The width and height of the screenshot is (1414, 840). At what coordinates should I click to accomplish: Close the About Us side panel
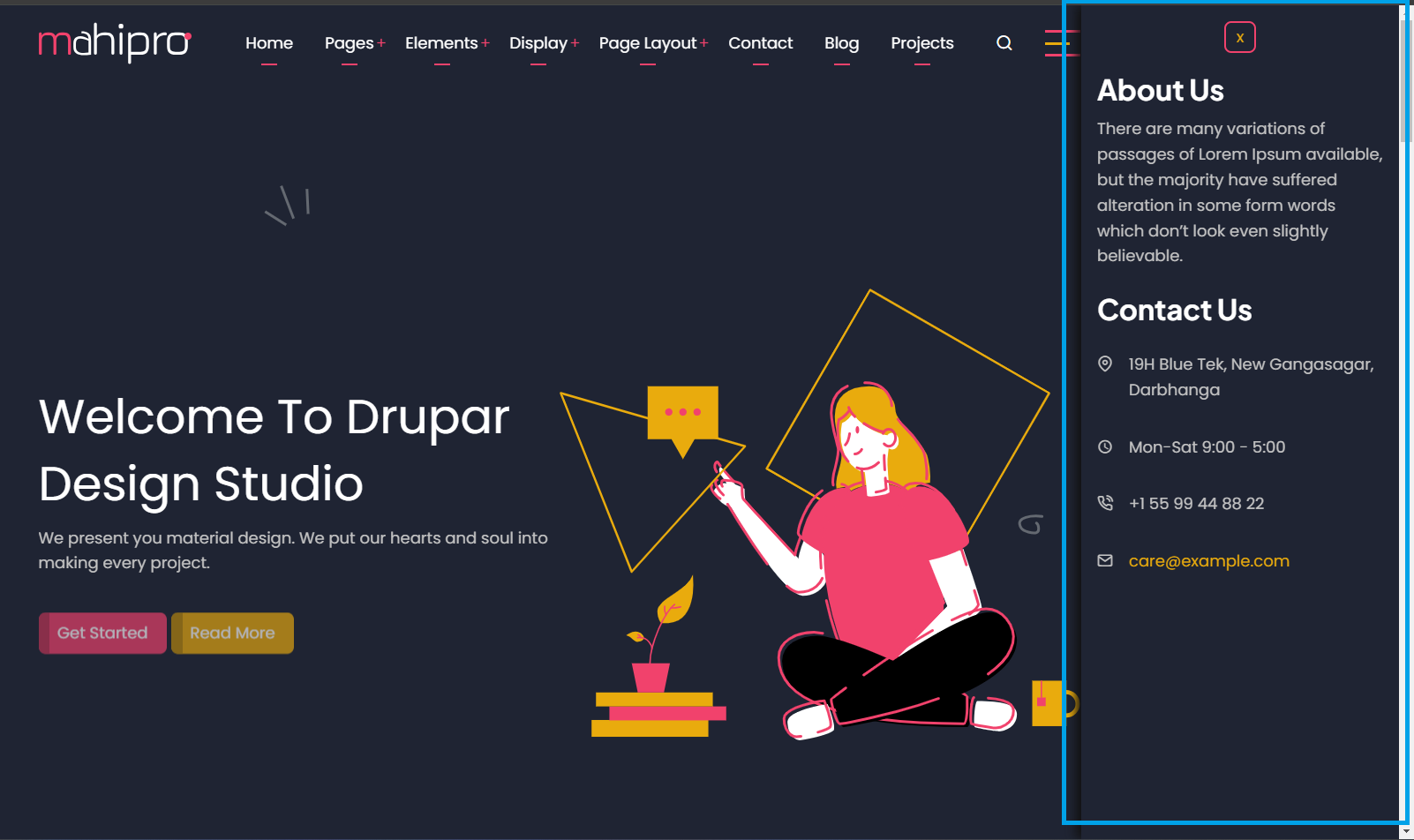1239,37
